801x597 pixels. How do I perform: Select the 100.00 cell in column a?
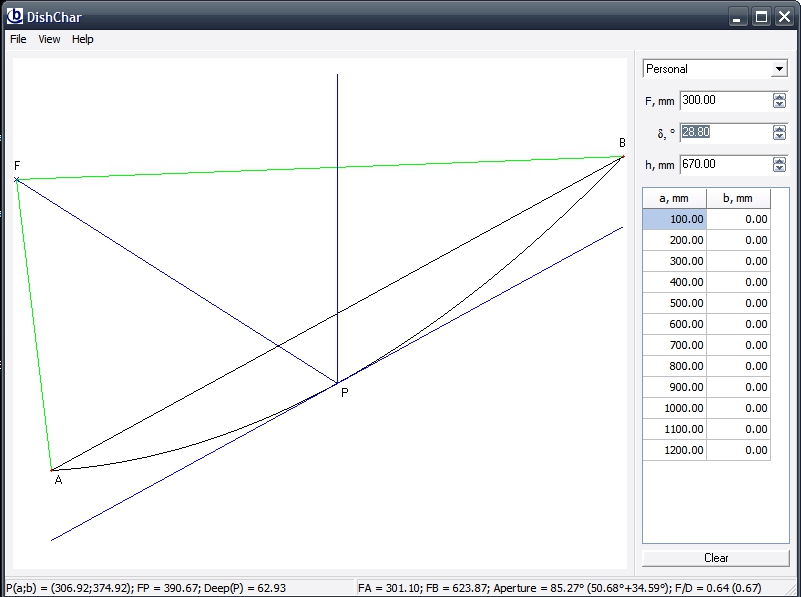(674, 219)
